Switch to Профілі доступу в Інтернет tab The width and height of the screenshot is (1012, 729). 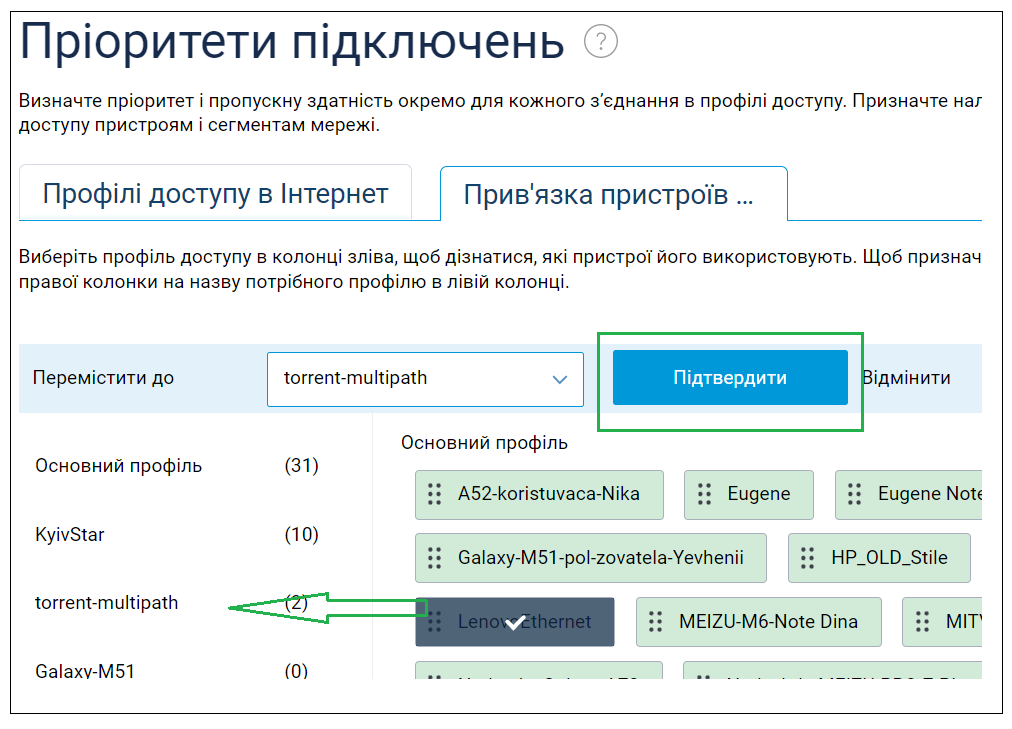pos(216,194)
